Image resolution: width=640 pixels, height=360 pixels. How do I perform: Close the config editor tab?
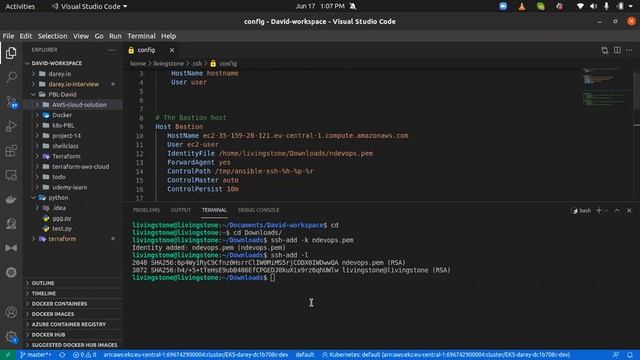(172, 50)
